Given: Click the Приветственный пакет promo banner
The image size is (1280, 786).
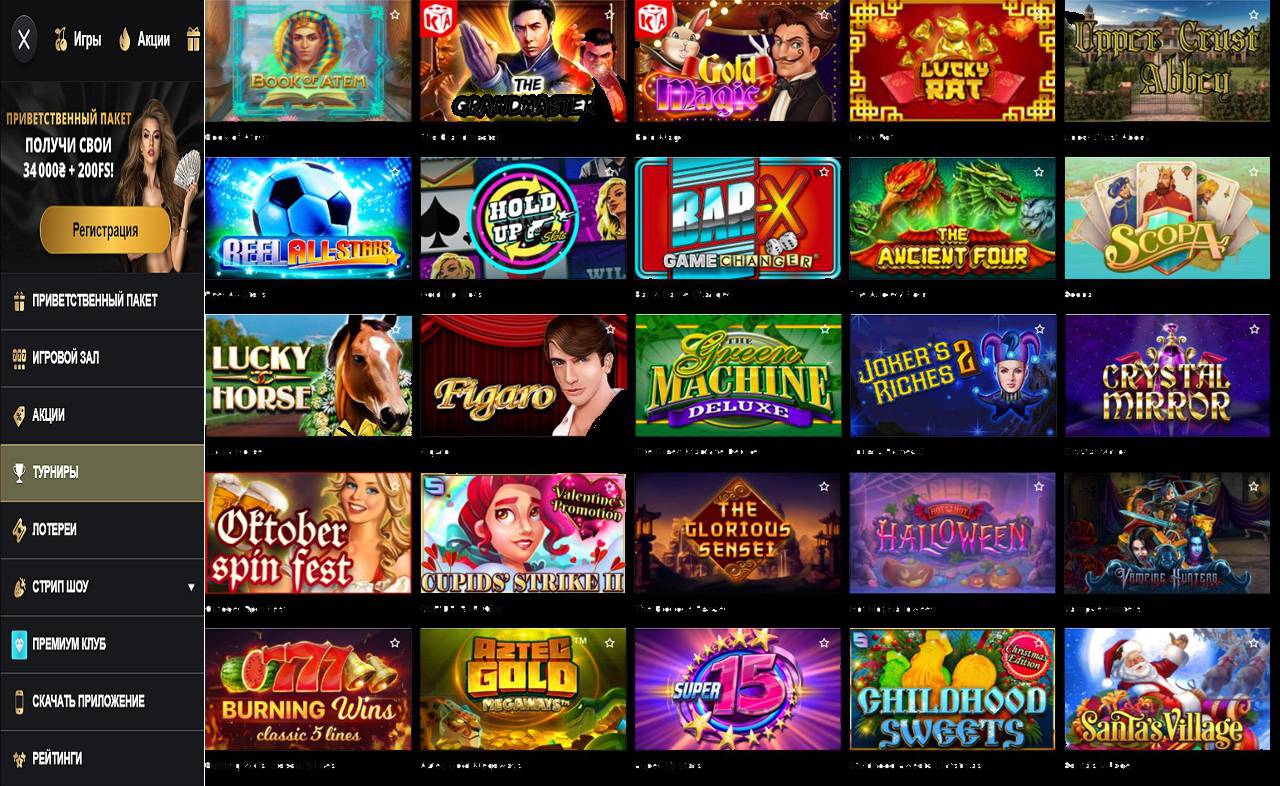Looking at the screenshot, I should (x=102, y=178).
